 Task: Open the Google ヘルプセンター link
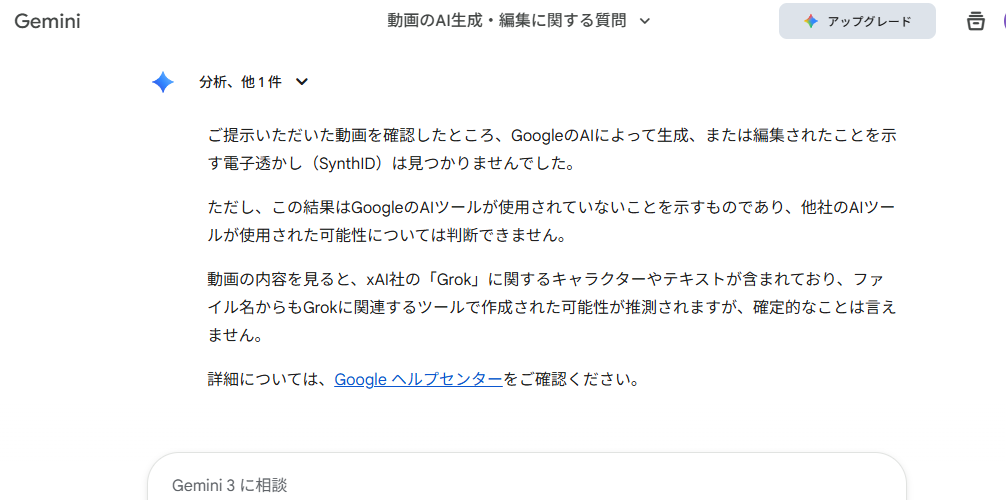(x=418, y=380)
